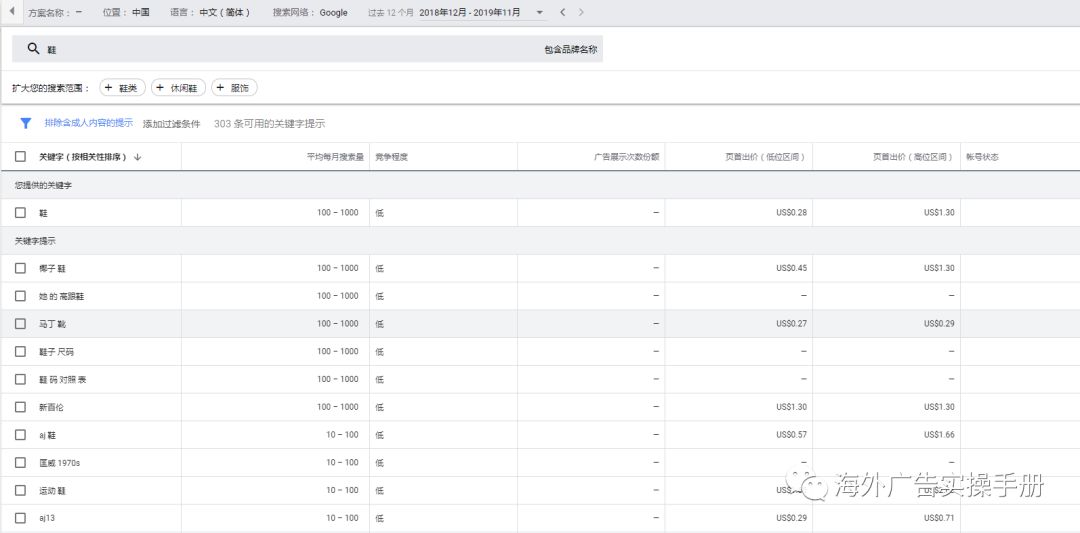Viewport: 1080px width, 533px height.
Task: Open the date range dropdown arrow
Action: tap(539, 12)
